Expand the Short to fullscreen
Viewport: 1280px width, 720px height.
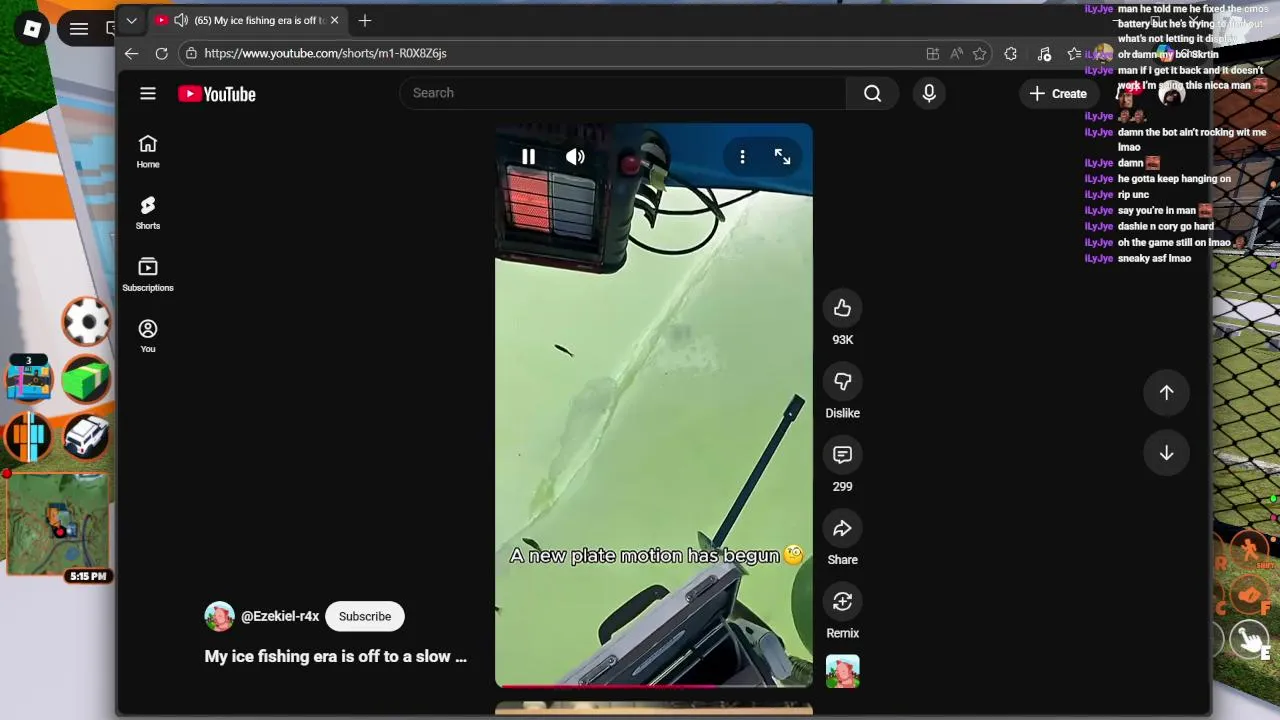[x=782, y=156]
